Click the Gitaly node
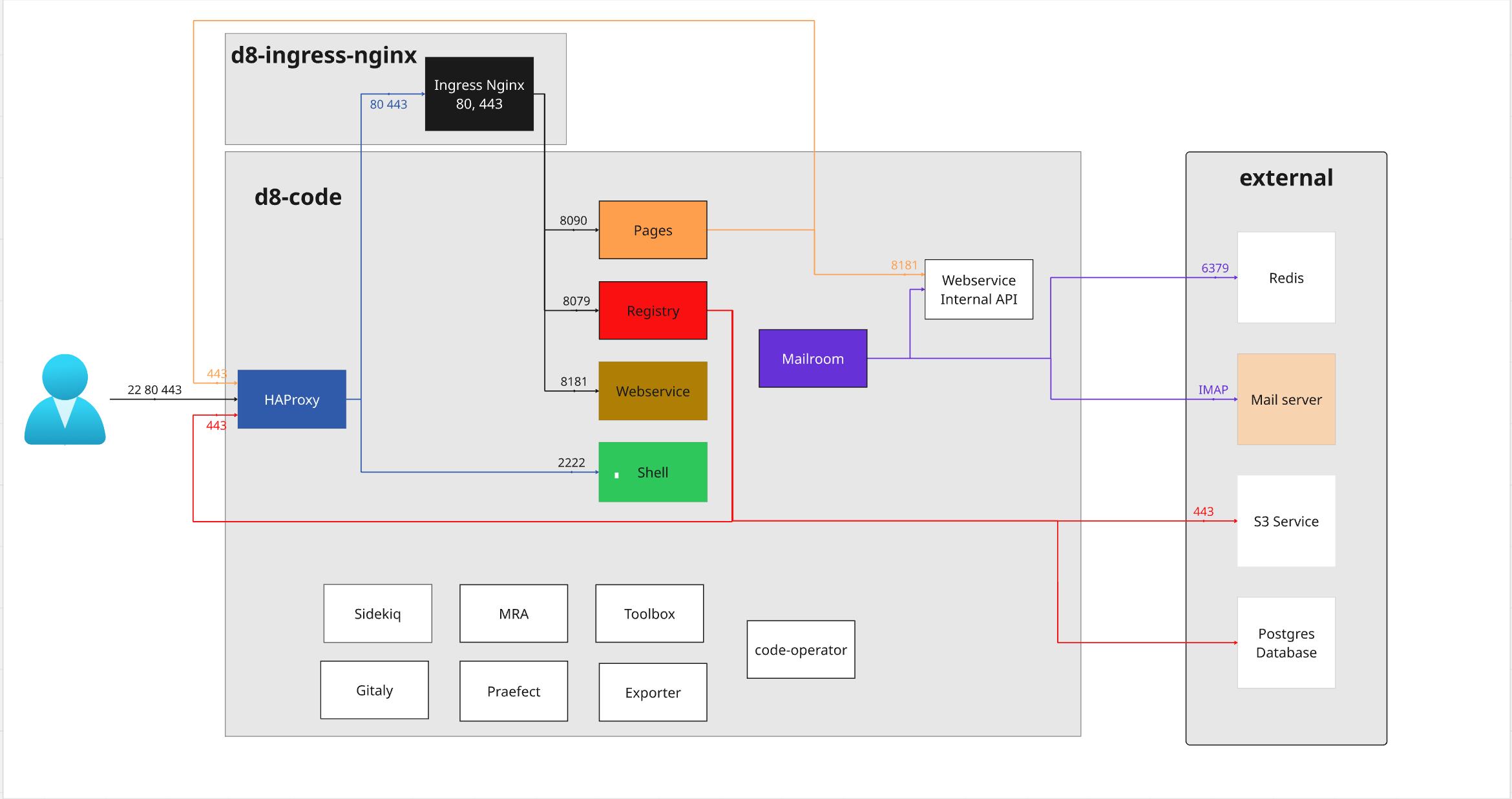The image size is (1512, 799). 374,690
